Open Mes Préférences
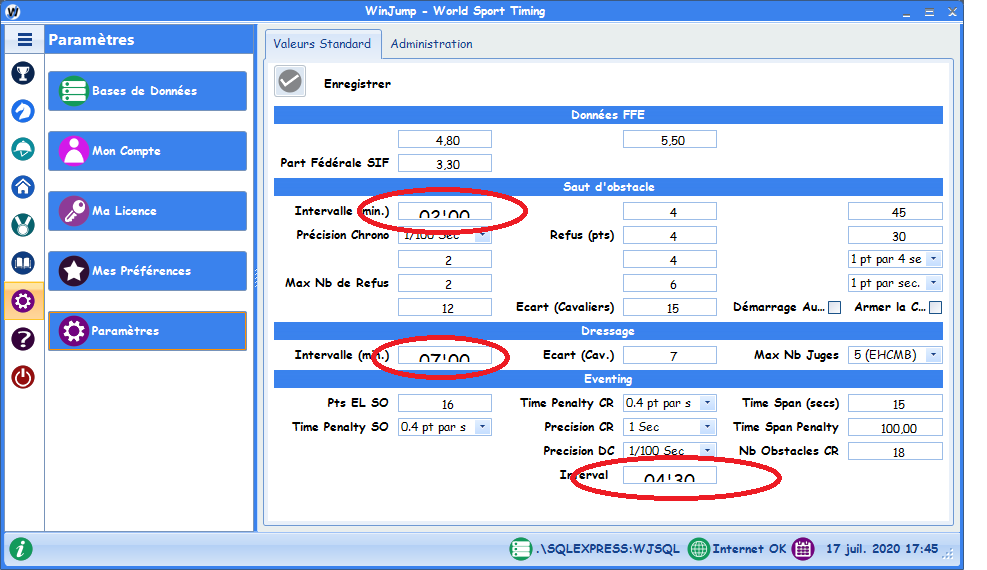Image resolution: width=987 pixels, height=570 pixels. tap(147, 271)
